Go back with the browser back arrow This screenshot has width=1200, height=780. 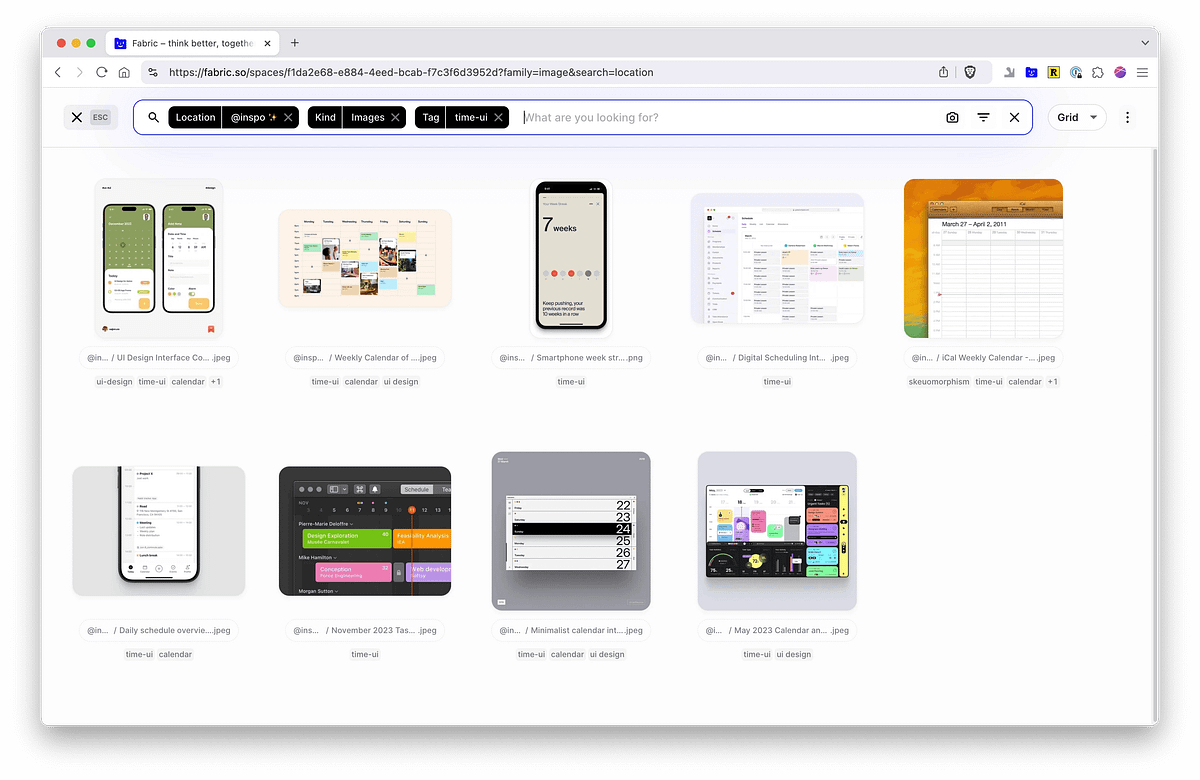coord(58,72)
